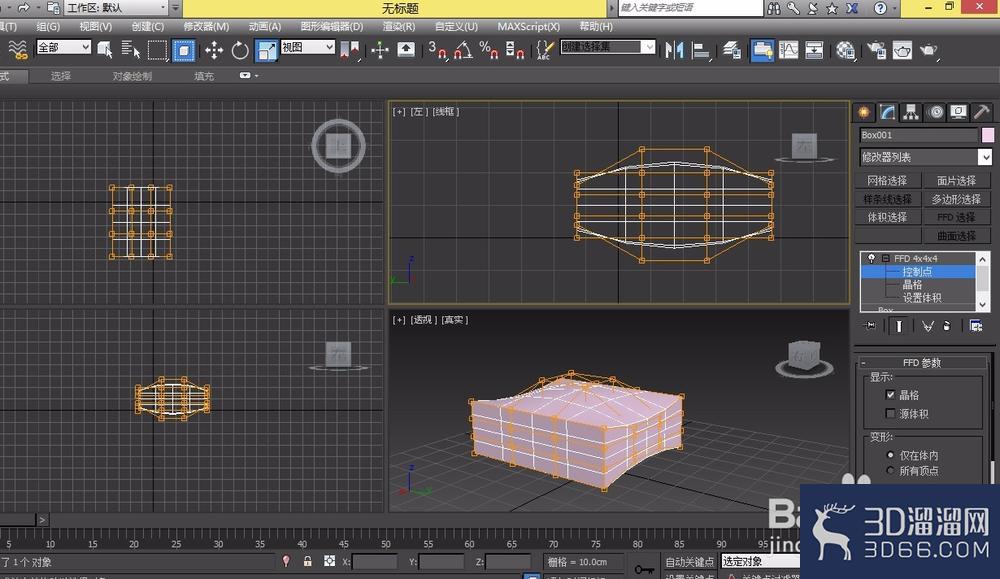This screenshot has width=1000, height=579.
Task: Open 创建选择集 dropdown
Action: point(607,47)
